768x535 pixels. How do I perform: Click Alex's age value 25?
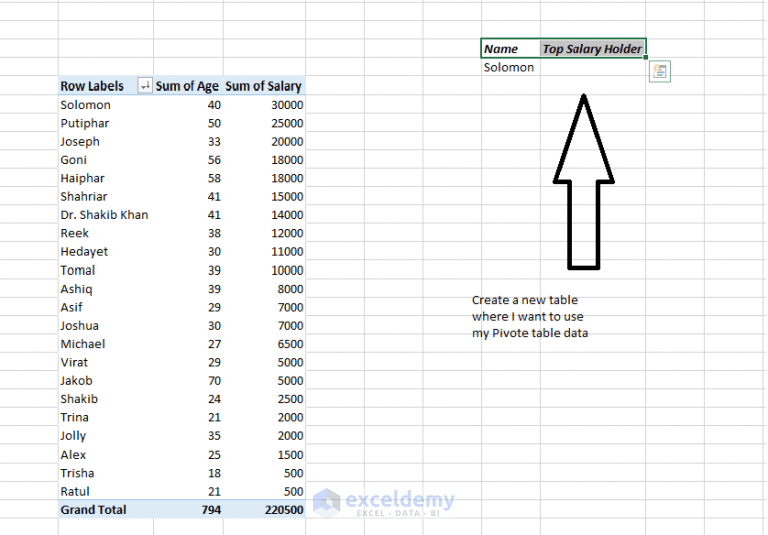214,455
